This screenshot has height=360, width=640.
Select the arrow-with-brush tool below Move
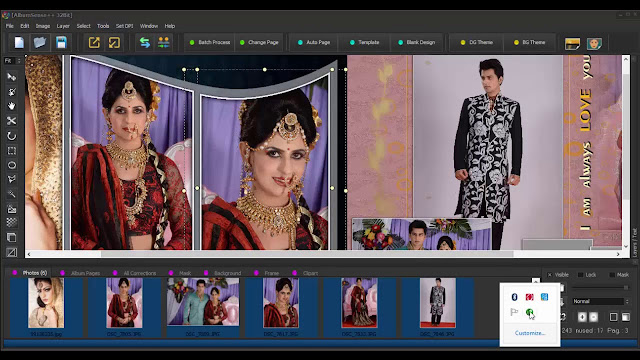click(x=11, y=91)
